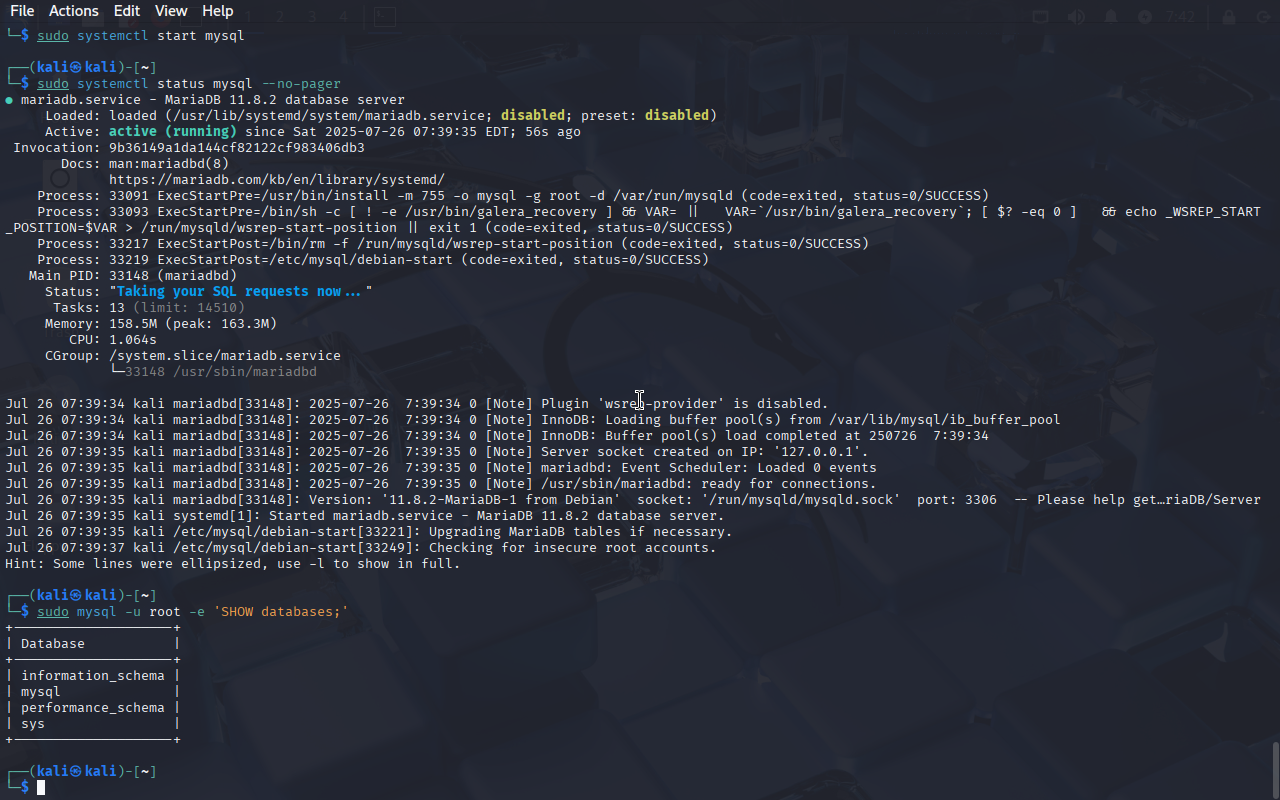This screenshot has width=1280, height=800.
Task: Click the 'Main PID: 33148 (mariadbd)' line
Action: tap(133, 276)
